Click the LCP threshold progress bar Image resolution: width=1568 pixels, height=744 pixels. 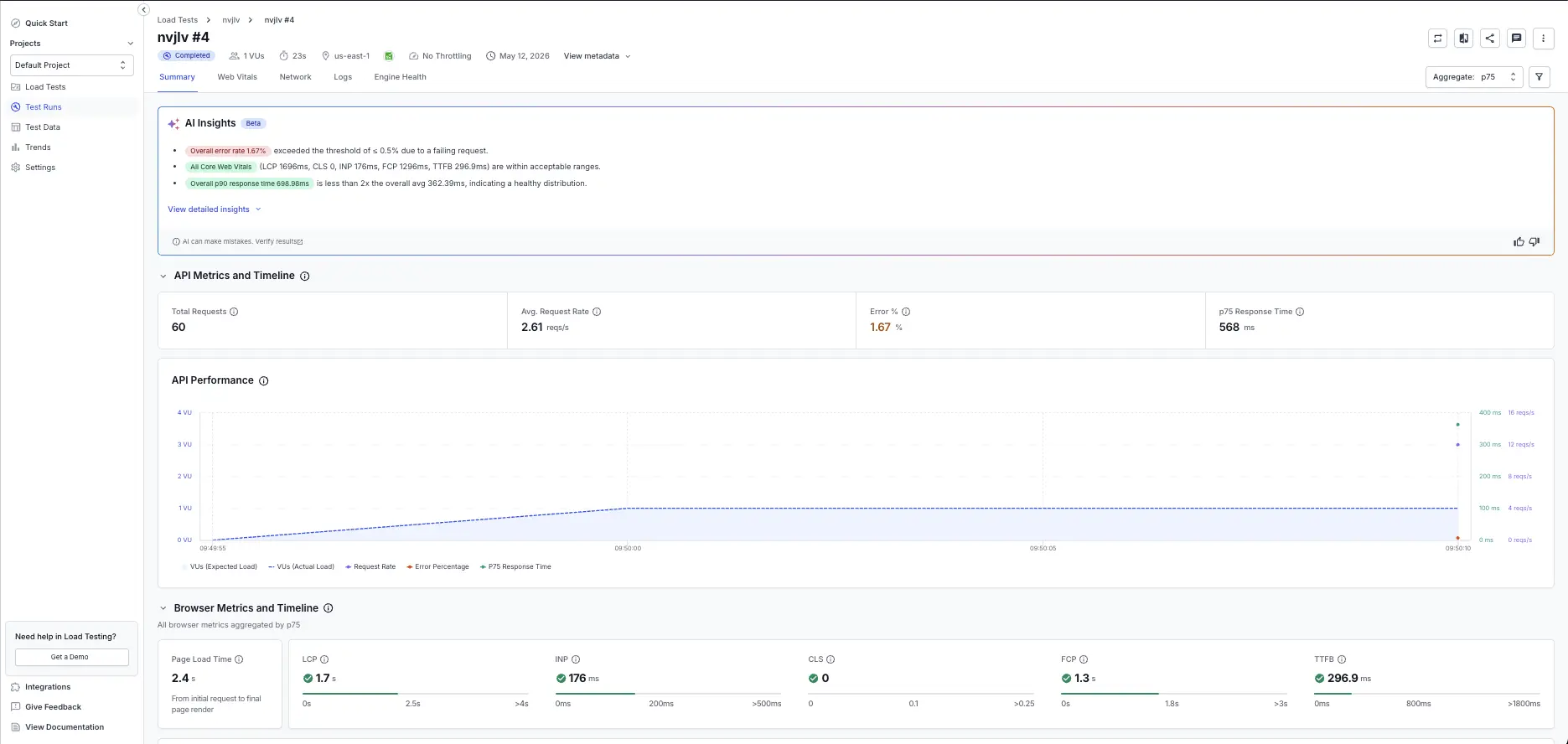coord(416,694)
